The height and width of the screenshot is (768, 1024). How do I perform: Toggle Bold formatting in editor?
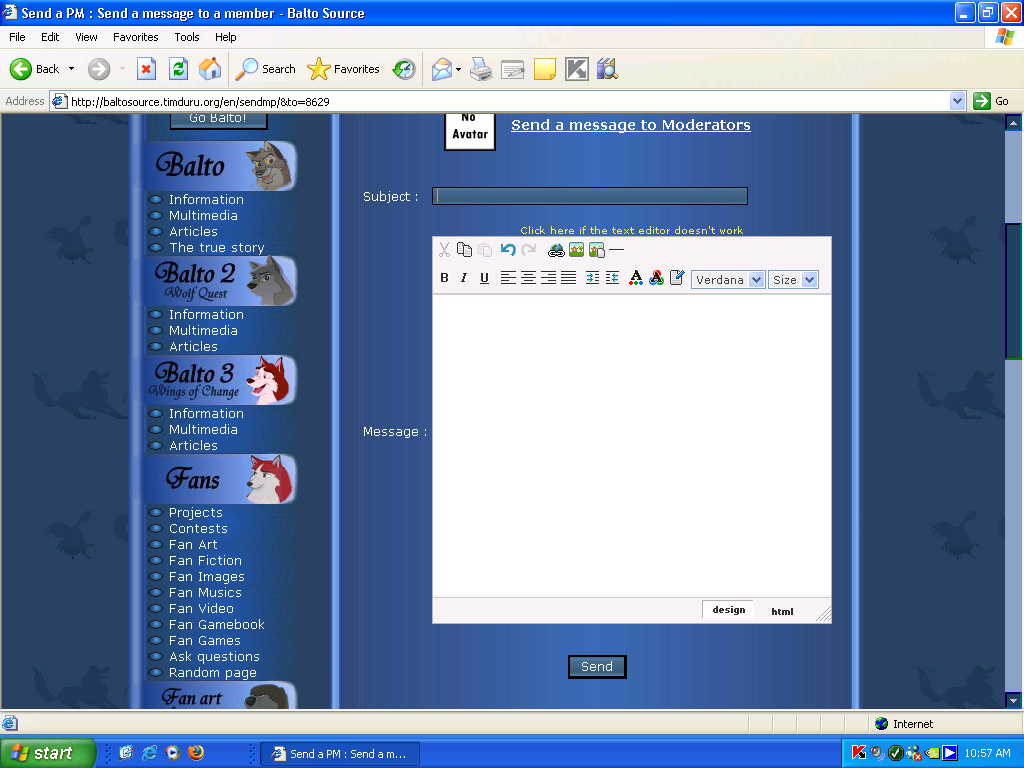(444, 278)
